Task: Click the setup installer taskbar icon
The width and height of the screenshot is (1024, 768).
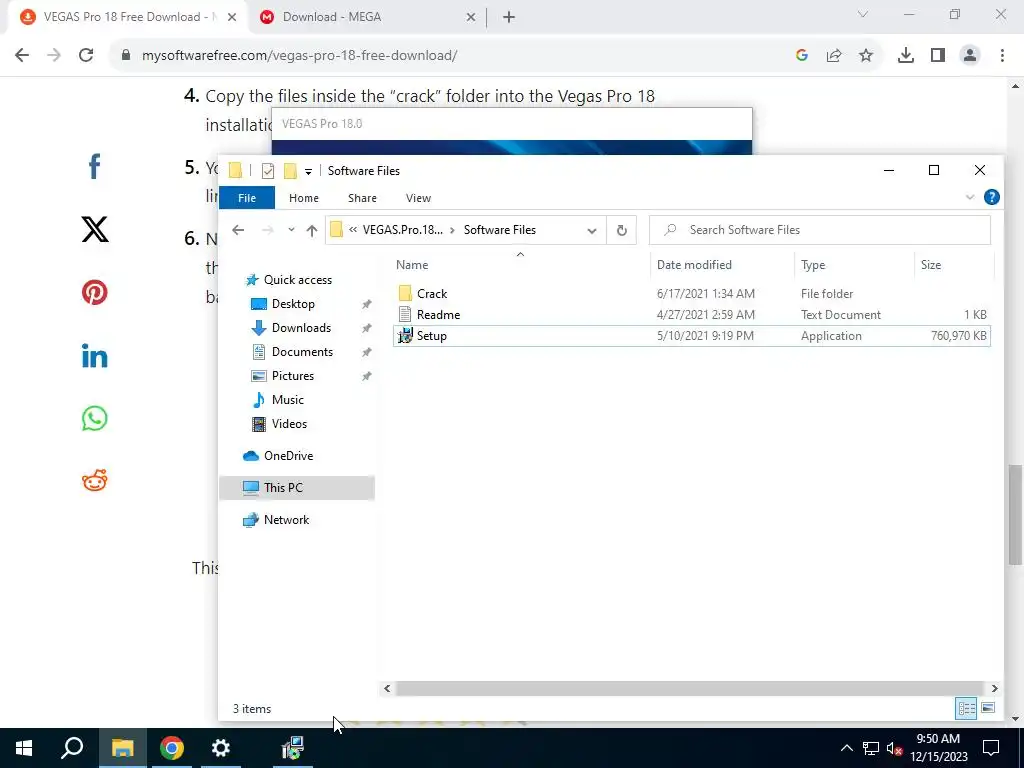Action: click(293, 748)
